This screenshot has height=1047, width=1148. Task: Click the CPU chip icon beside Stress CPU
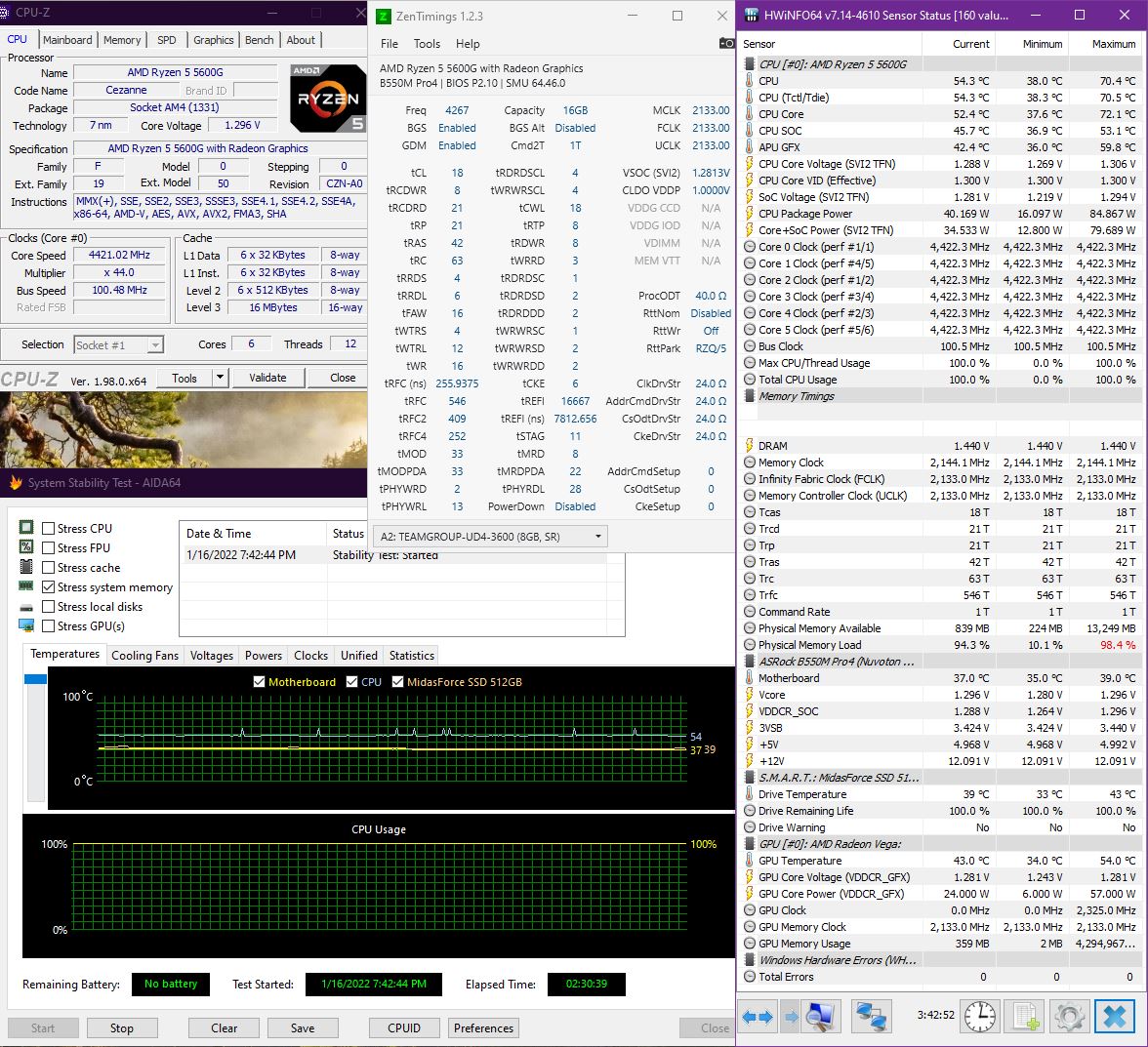click(26, 528)
